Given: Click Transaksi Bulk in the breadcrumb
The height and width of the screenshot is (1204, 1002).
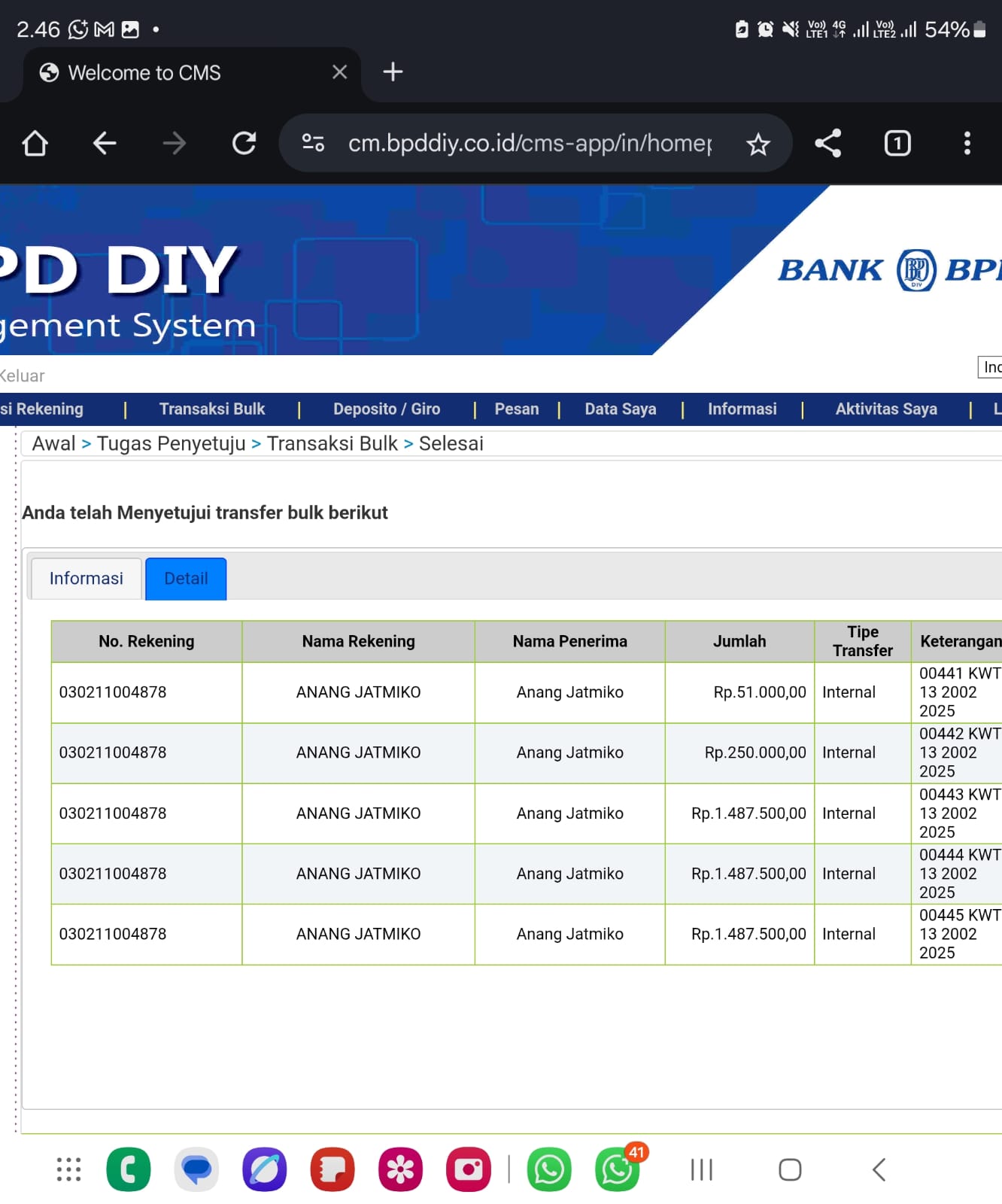Looking at the screenshot, I should 332,444.
